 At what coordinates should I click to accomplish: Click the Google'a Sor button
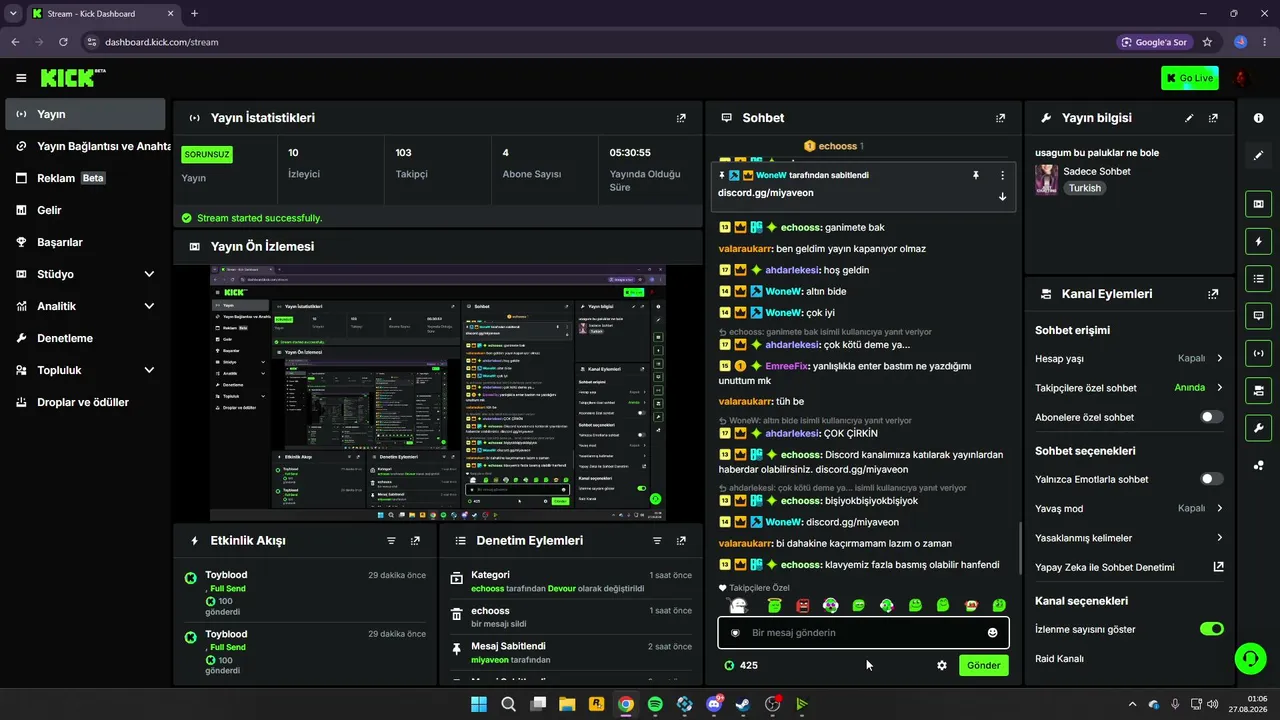click(x=1155, y=42)
